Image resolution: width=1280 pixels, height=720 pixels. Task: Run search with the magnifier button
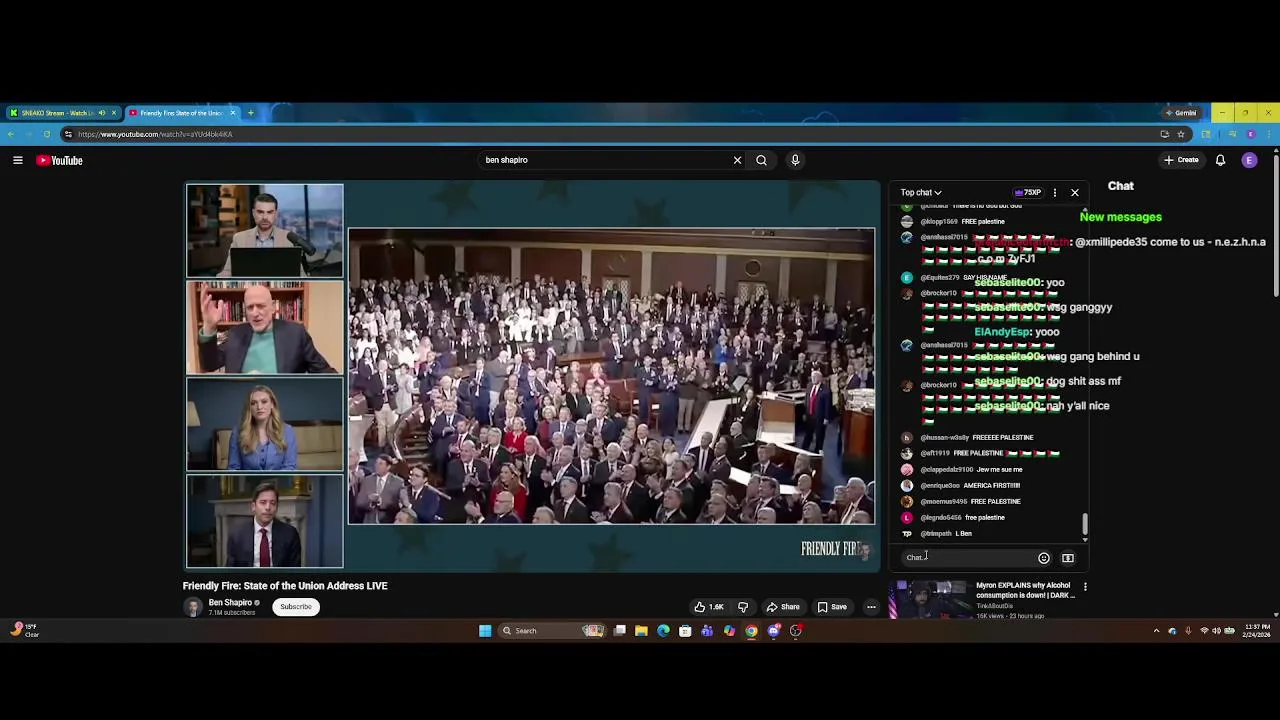(762, 160)
